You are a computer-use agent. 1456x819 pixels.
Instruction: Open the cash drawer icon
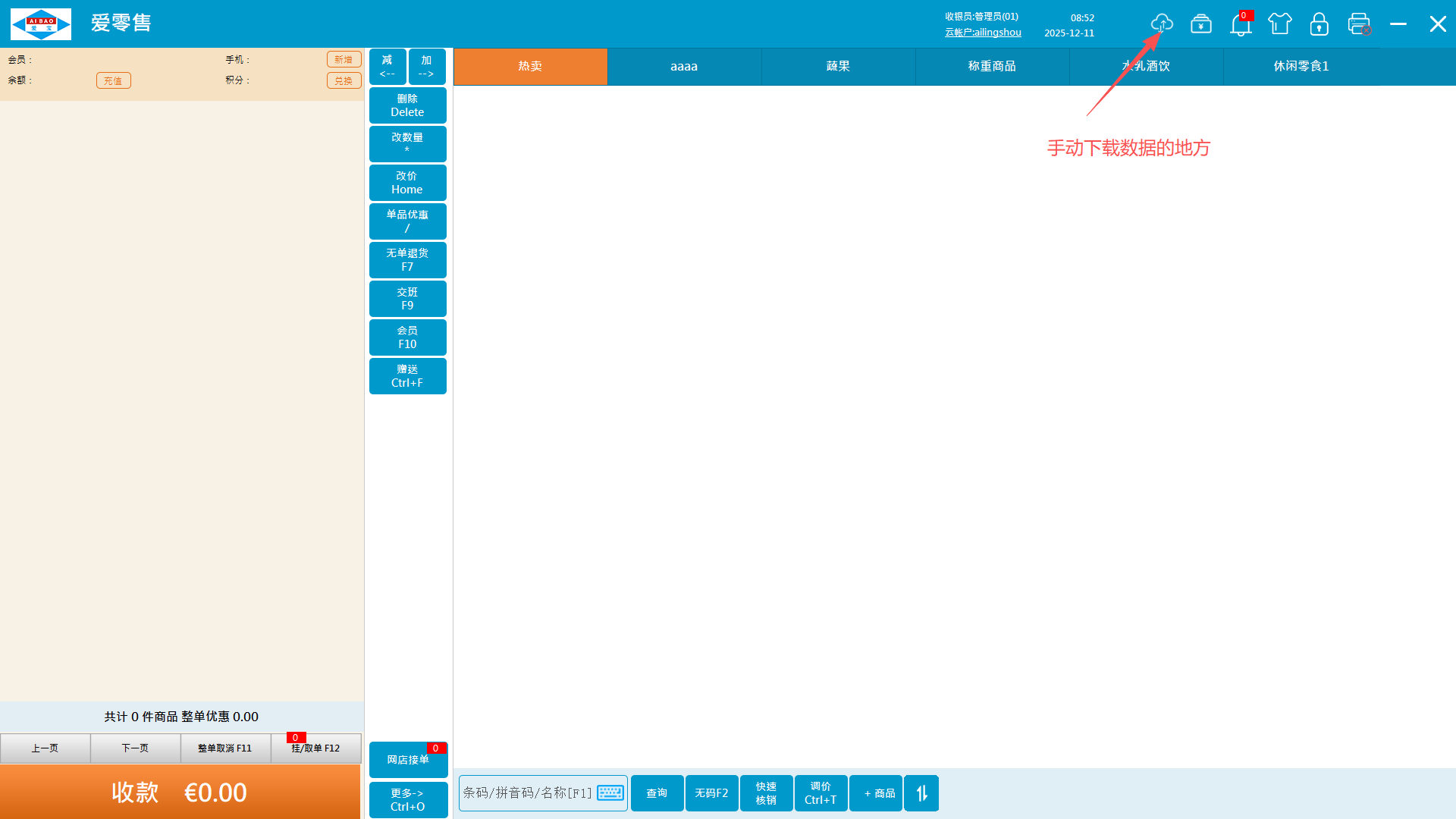(1200, 24)
